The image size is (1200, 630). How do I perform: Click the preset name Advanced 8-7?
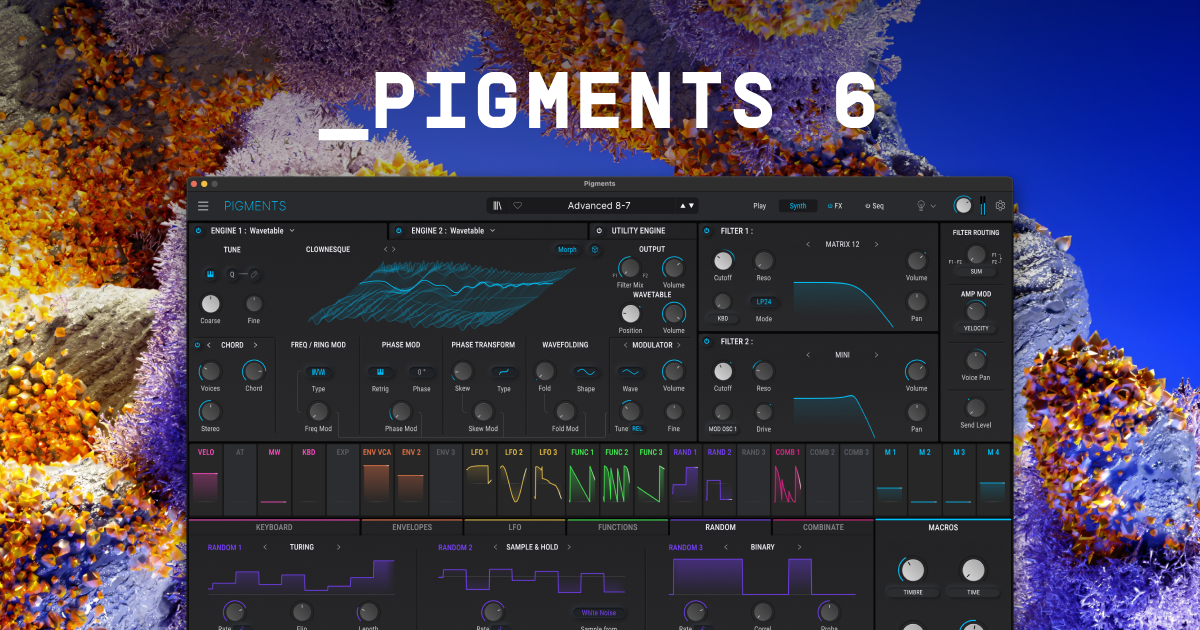[599, 206]
